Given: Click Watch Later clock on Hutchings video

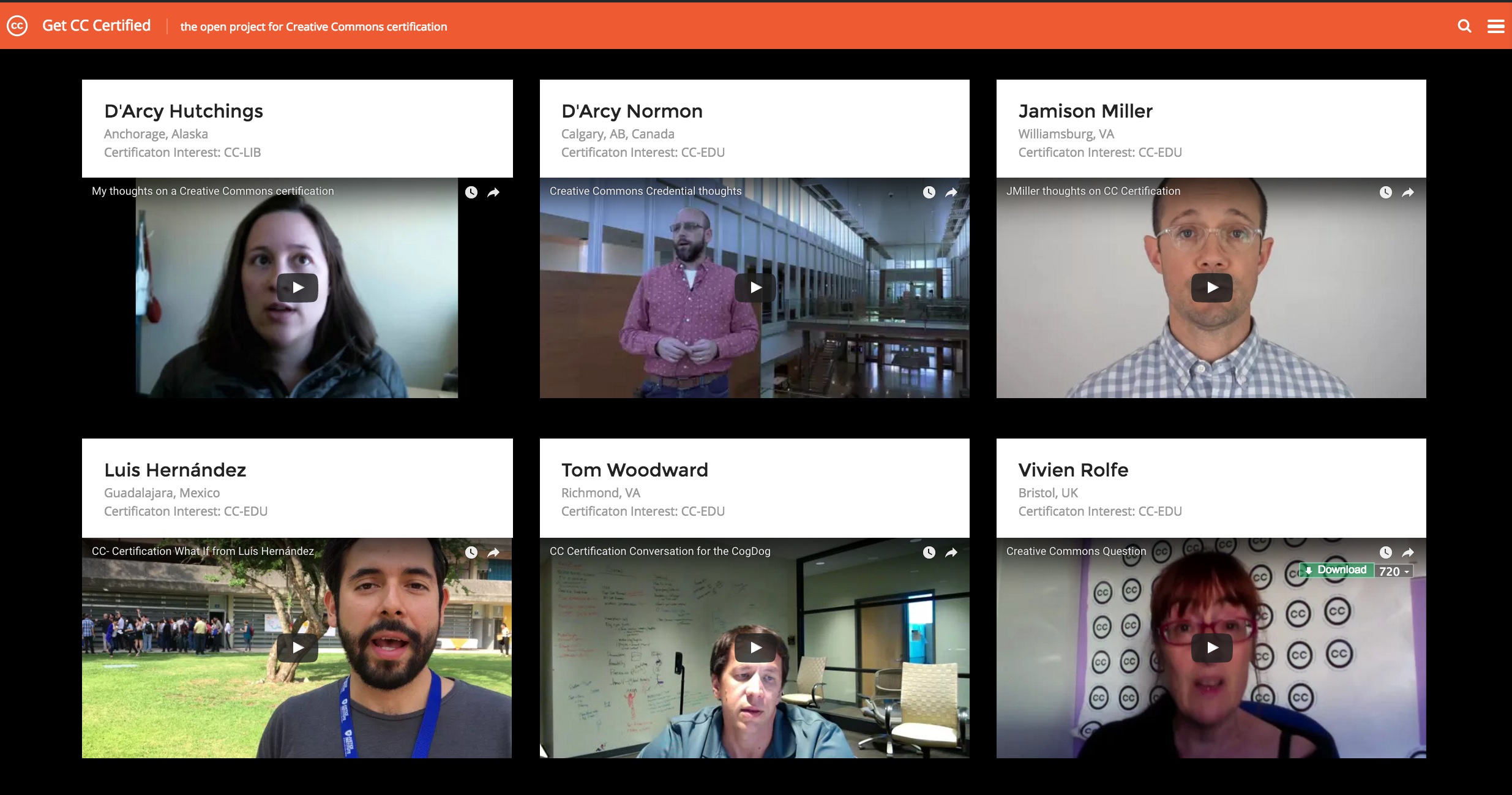Looking at the screenshot, I should point(471,192).
